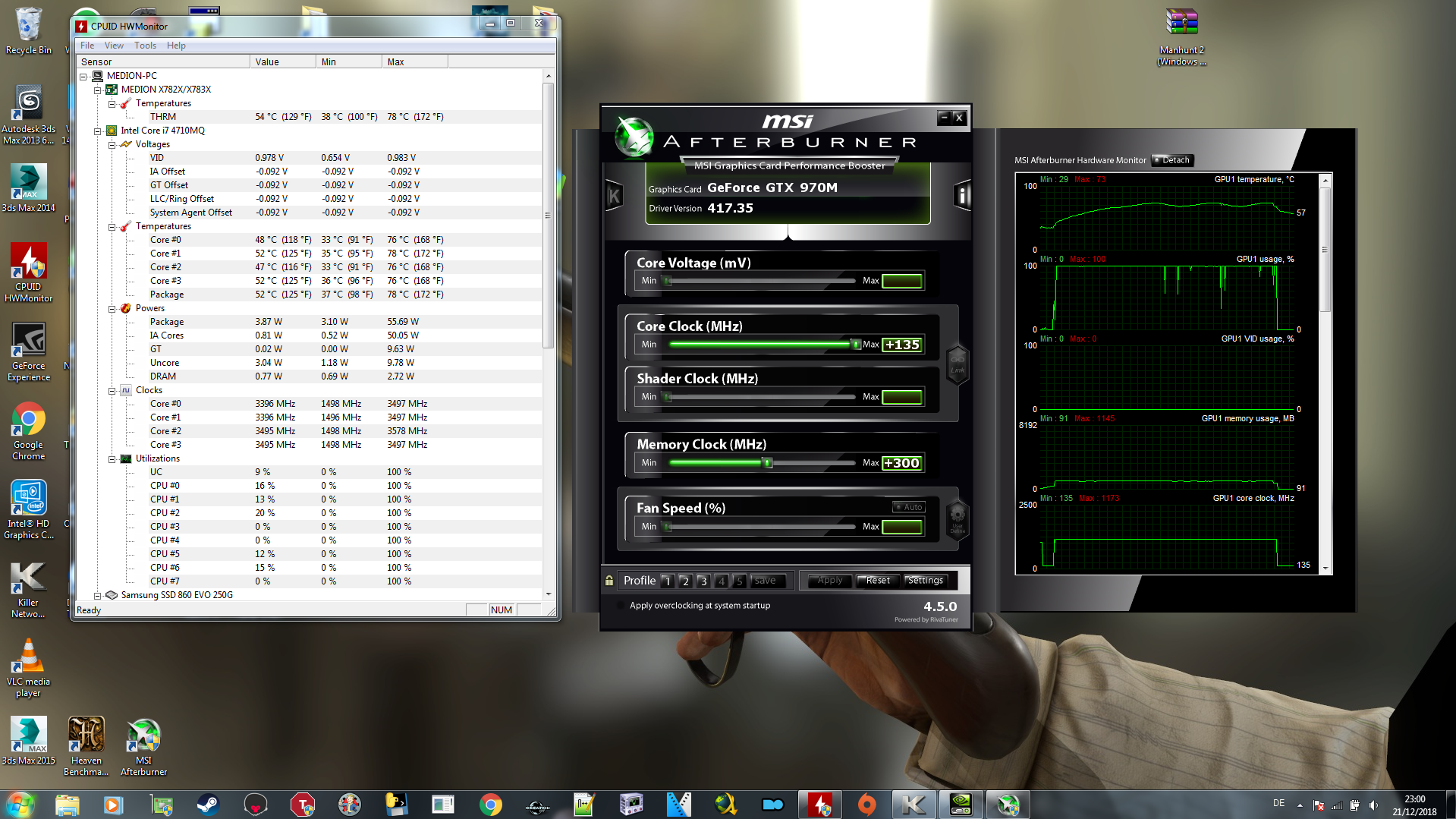This screenshot has height=819, width=1456.
Task: Click the Core Clock +135 value field
Action: (x=902, y=345)
